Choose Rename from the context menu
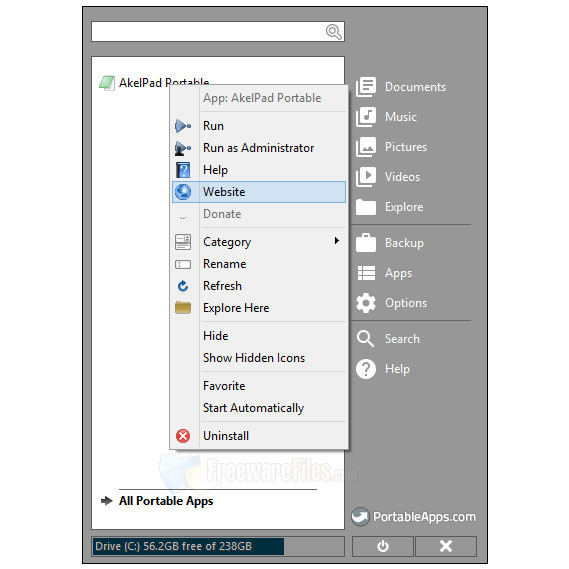The image size is (569, 569). [259, 264]
